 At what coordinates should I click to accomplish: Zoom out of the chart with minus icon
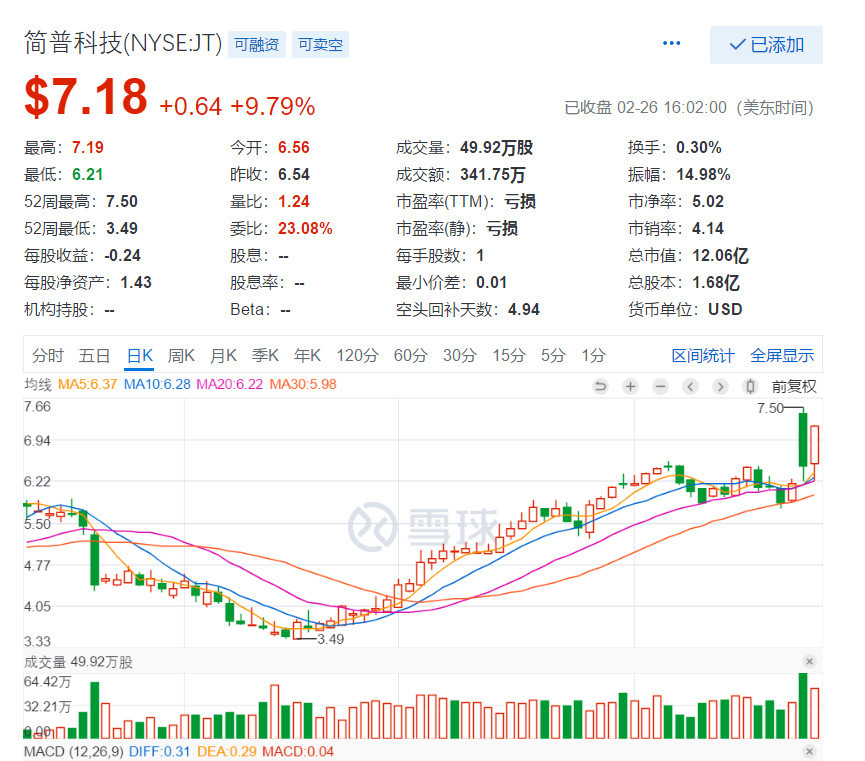click(660, 385)
